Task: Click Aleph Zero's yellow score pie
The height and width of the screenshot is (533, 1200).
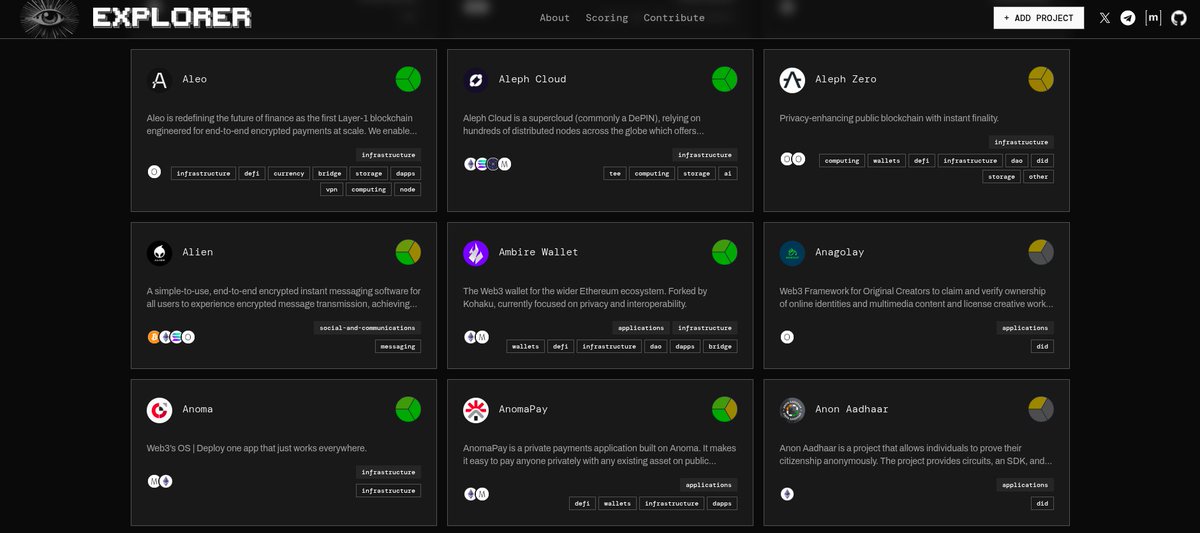Action: coord(1041,79)
